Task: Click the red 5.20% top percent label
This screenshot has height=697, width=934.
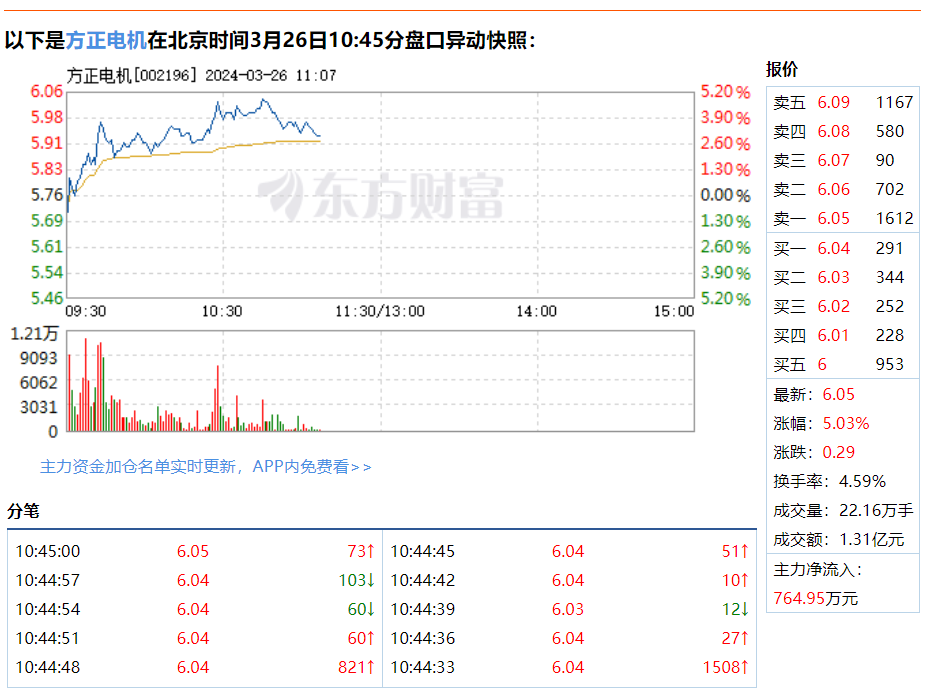Action: (725, 92)
